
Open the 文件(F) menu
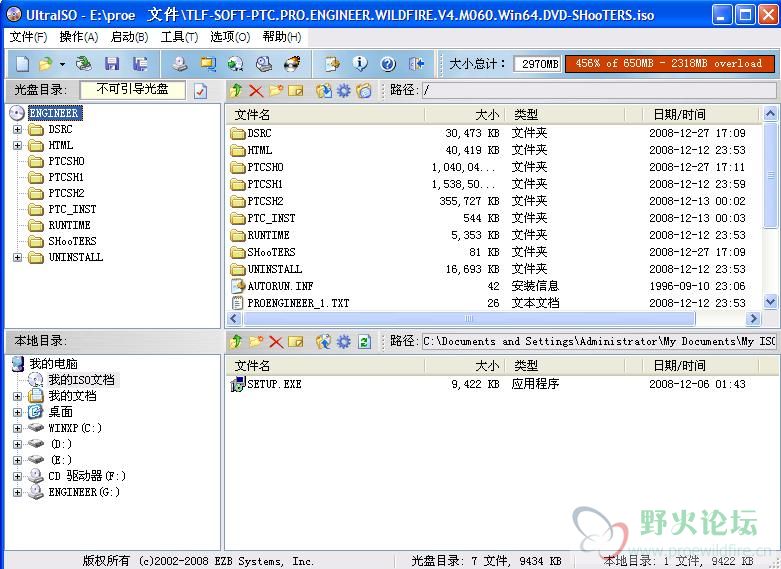28,37
